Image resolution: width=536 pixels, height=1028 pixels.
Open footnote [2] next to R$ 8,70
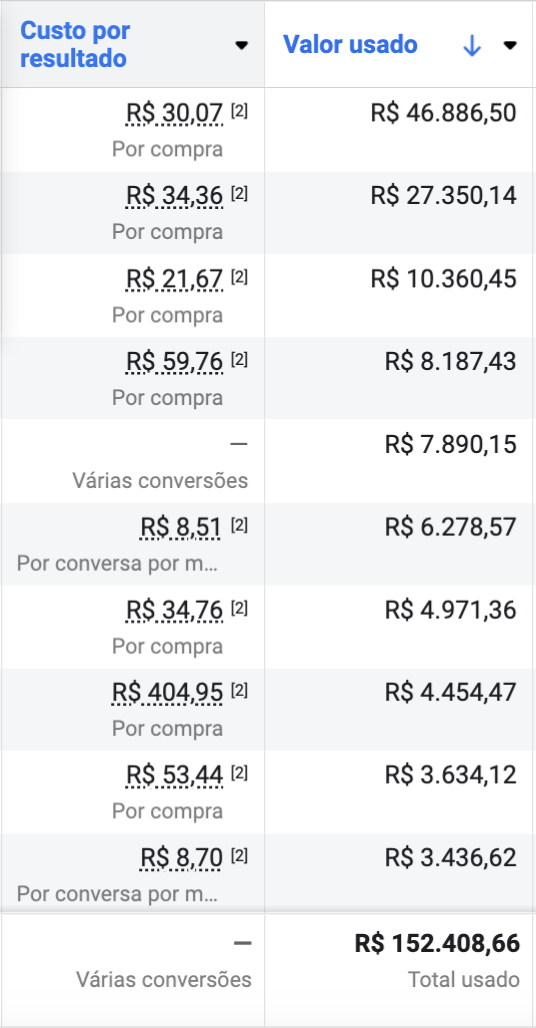click(x=239, y=856)
